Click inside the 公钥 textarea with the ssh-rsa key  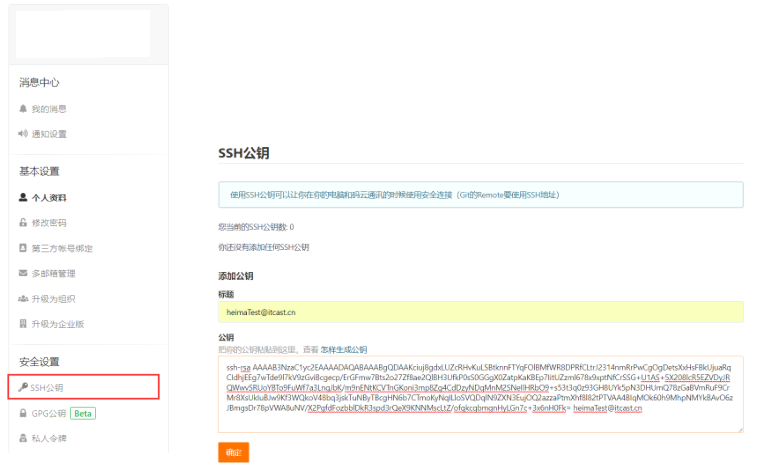coord(481,394)
